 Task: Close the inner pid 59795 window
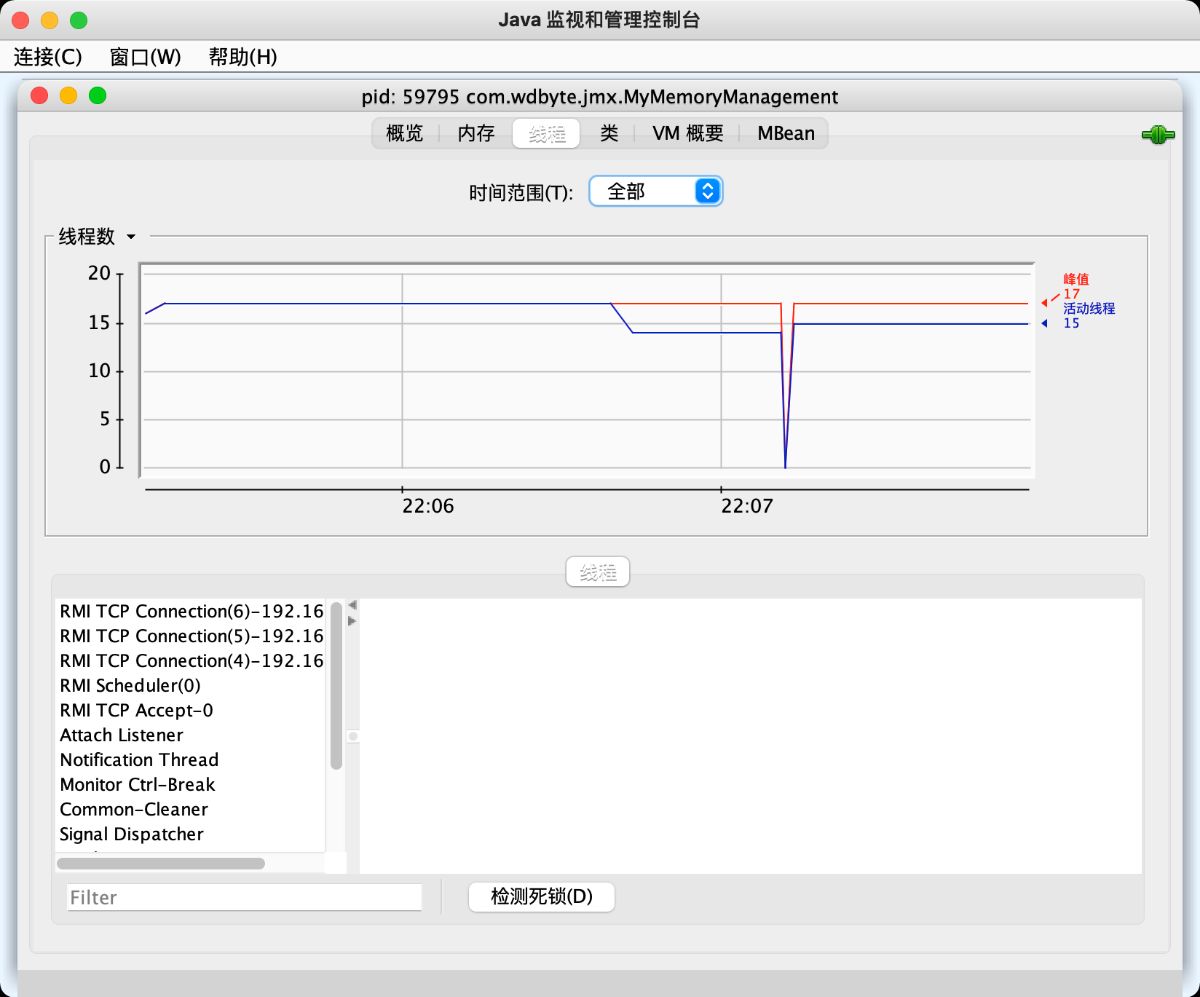(40, 96)
